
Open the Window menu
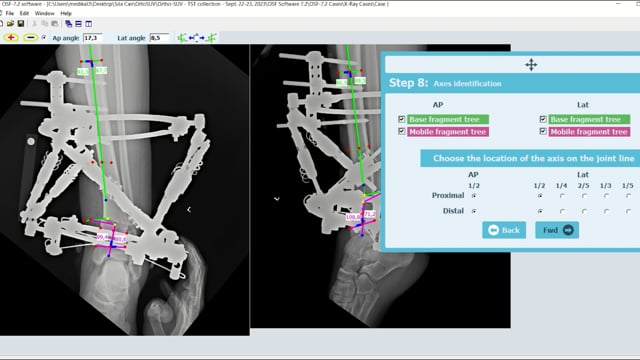(44, 13)
